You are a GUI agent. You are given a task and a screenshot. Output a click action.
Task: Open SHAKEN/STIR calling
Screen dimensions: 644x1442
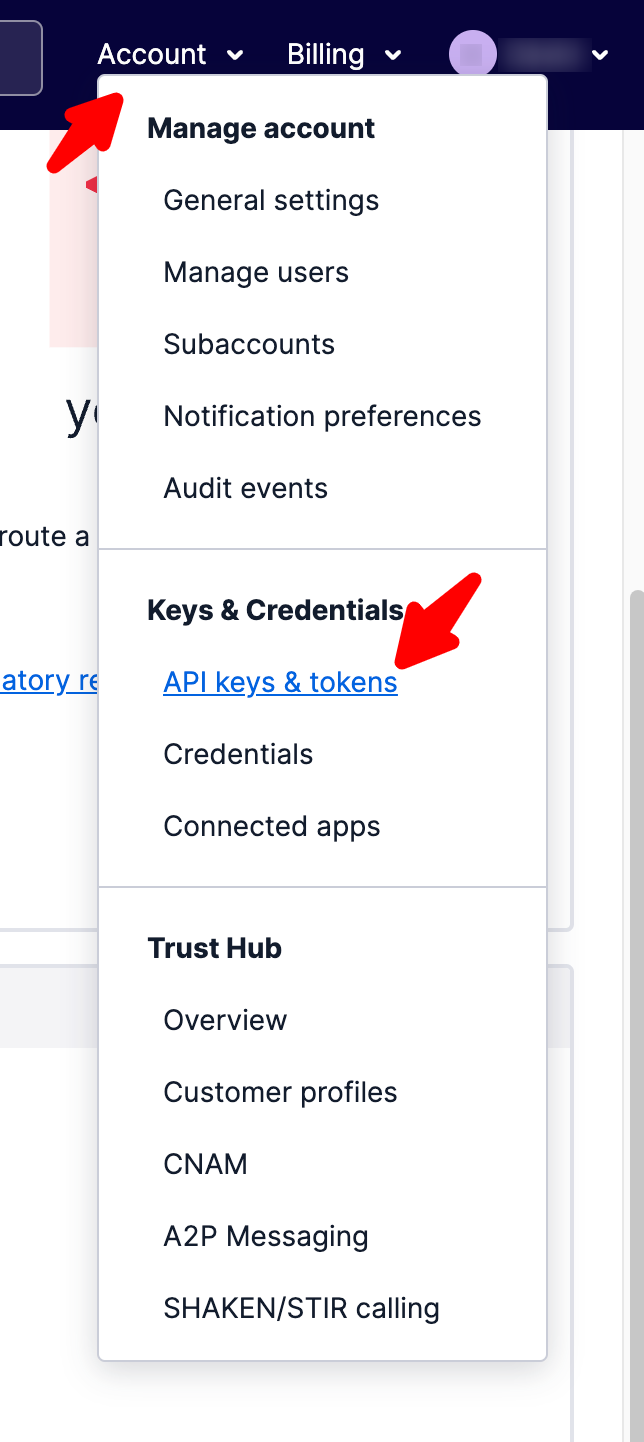click(x=301, y=1308)
